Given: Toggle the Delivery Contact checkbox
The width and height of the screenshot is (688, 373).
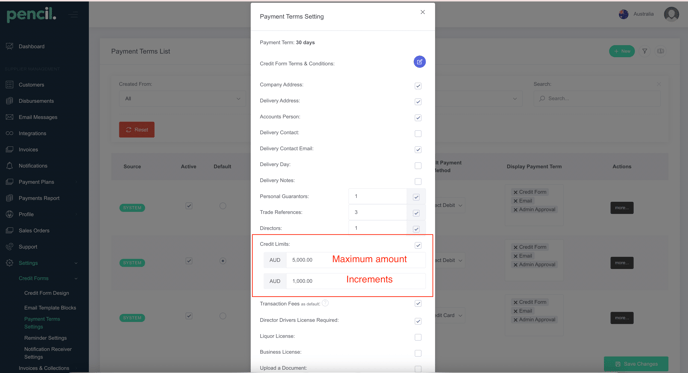Looking at the screenshot, I should click(418, 133).
